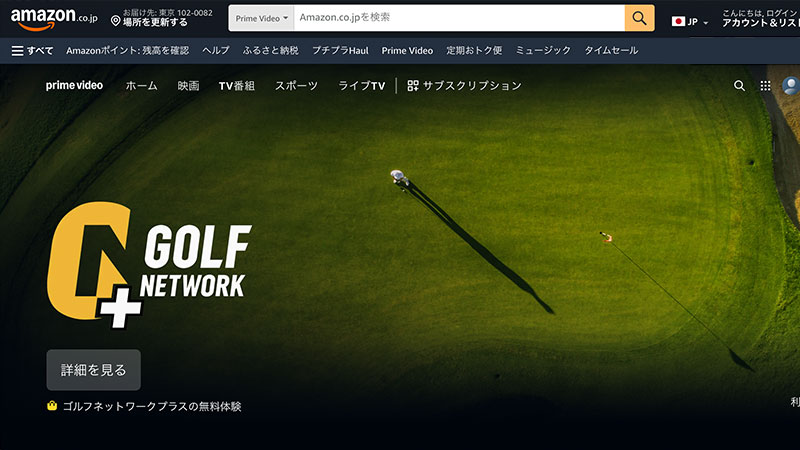Open the ふるさと納税 link

[270, 51]
